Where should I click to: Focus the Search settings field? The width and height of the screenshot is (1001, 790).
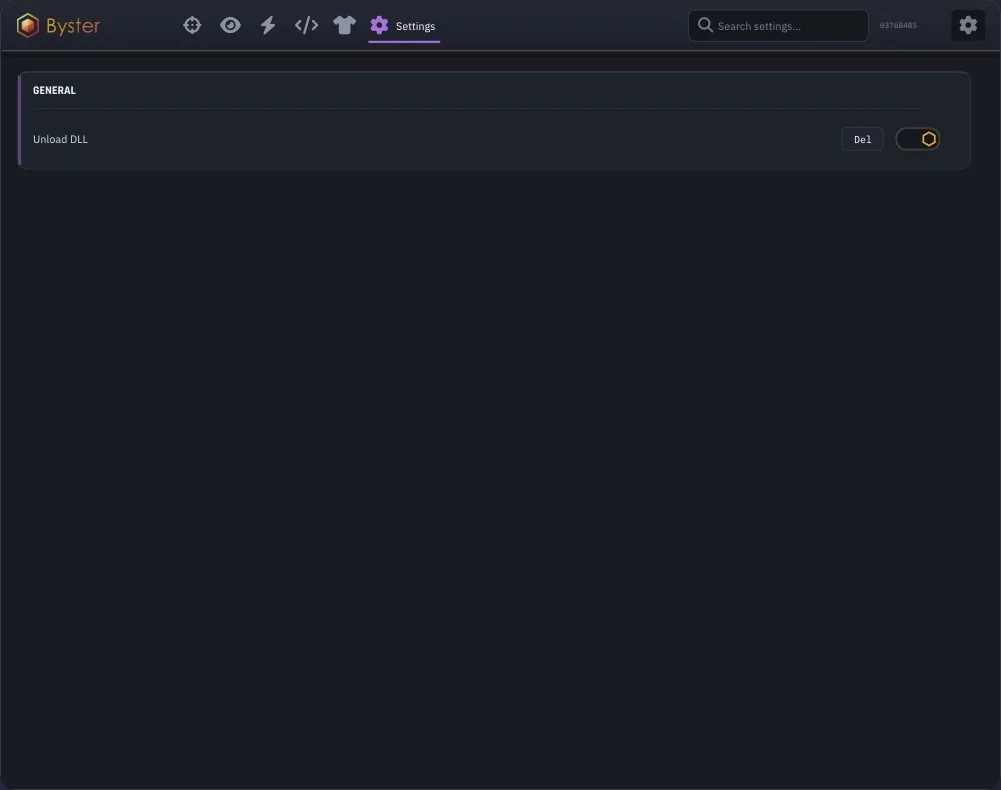(x=778, y=26)
